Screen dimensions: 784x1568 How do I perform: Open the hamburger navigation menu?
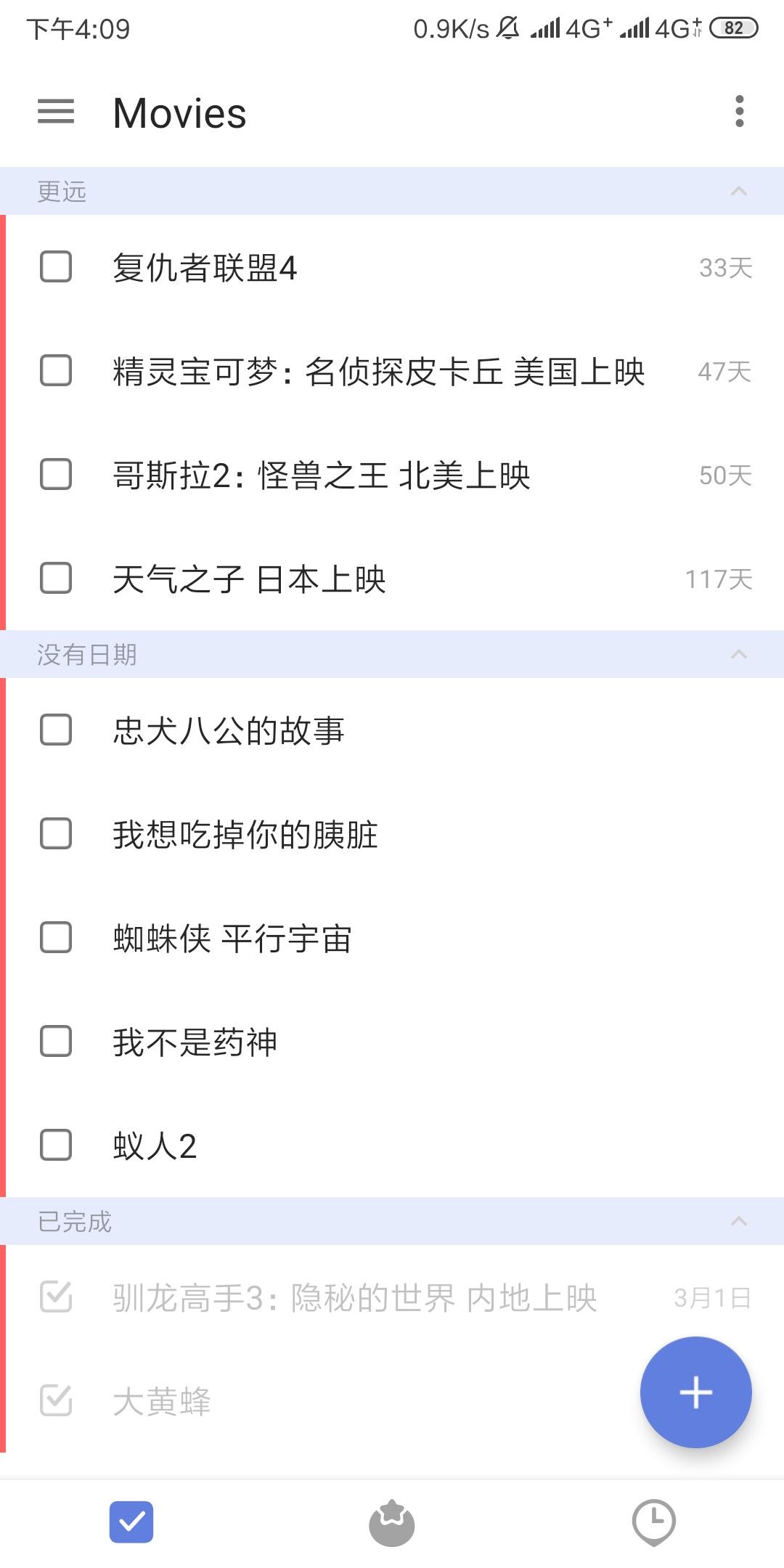(x=56, y=112)
